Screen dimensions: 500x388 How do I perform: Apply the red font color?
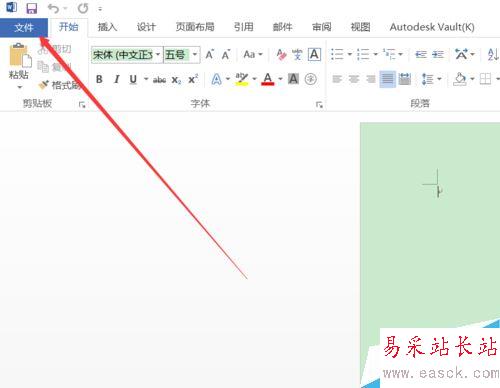(x=268, y=79)
